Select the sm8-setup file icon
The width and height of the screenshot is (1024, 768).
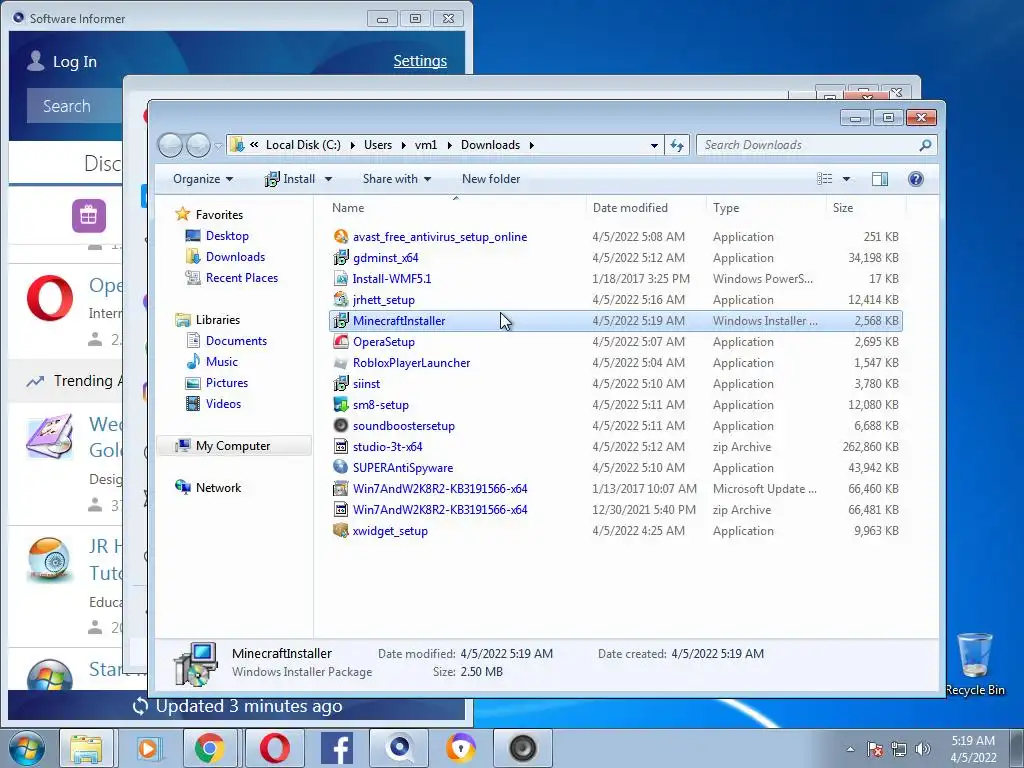[340, 404]
